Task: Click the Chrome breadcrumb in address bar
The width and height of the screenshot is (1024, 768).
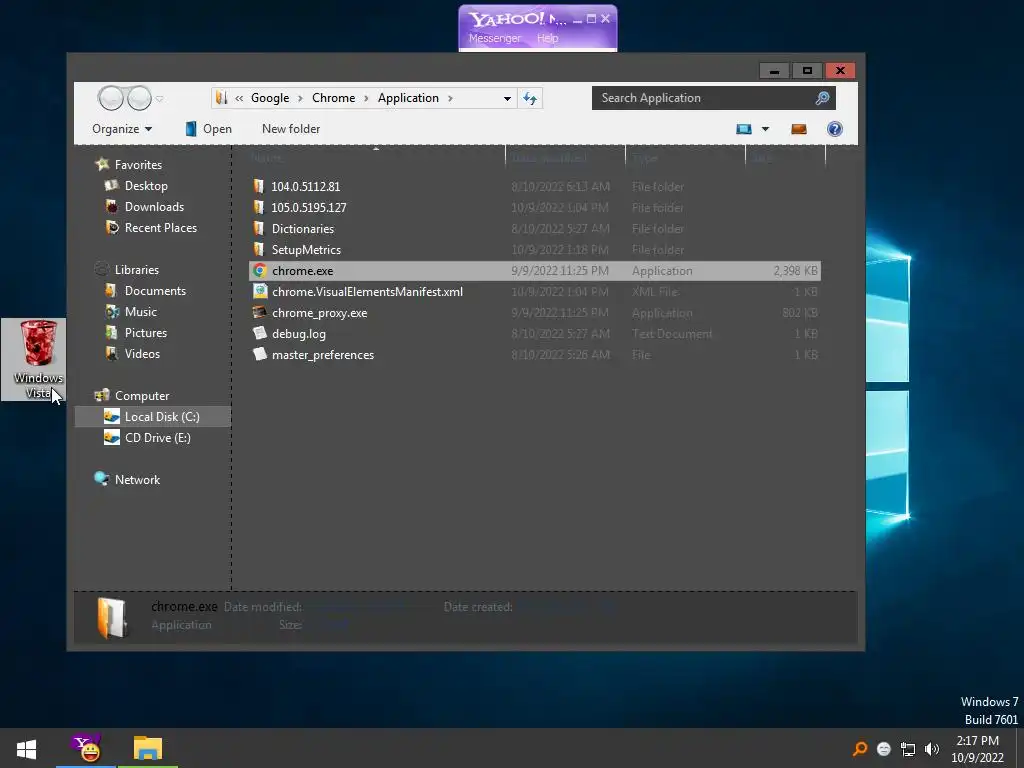Action: click(x=333, y=98)
